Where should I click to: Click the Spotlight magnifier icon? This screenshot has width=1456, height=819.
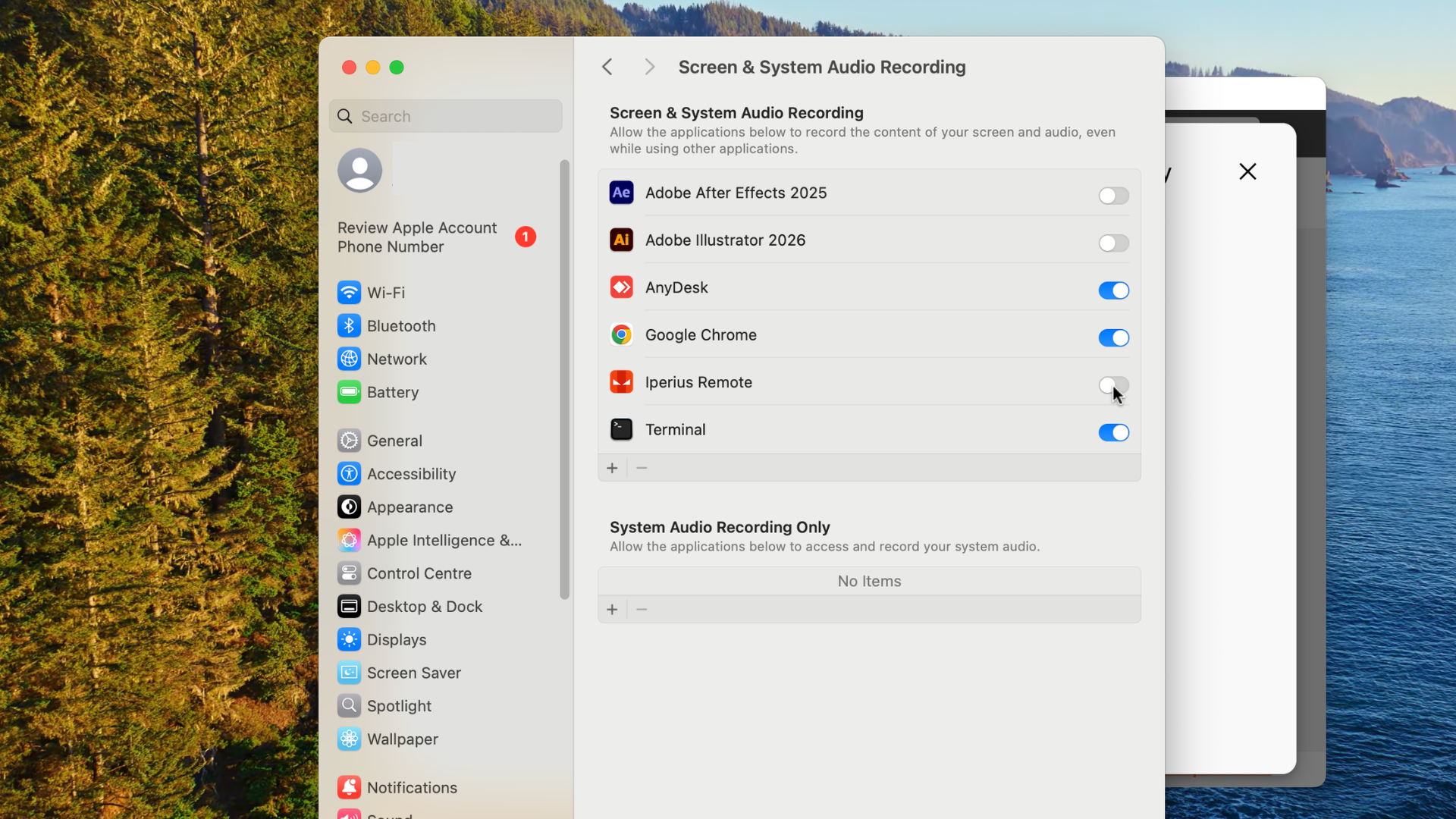point(349,706)
